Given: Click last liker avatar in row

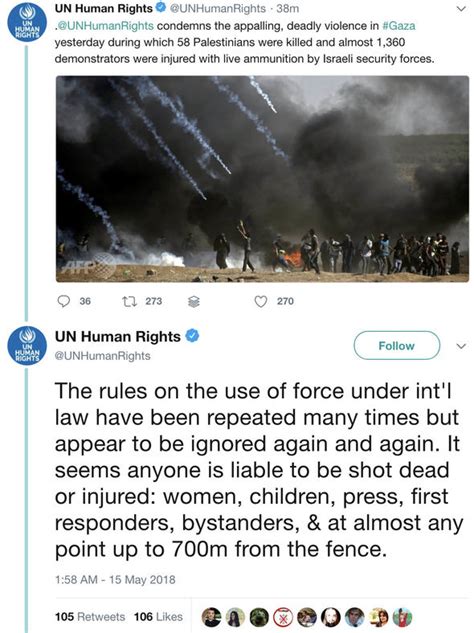Looking at the screenshot, I should [403, 617].
